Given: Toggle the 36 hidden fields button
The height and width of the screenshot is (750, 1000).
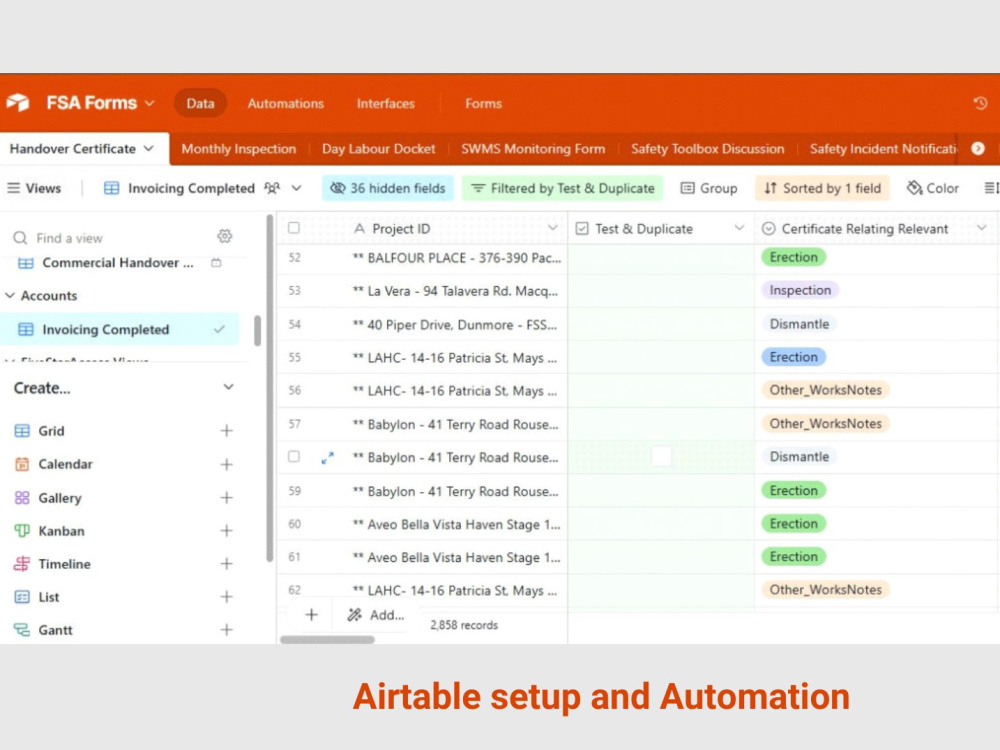Looking at the screenshot, I should click(x=388, y=188).
